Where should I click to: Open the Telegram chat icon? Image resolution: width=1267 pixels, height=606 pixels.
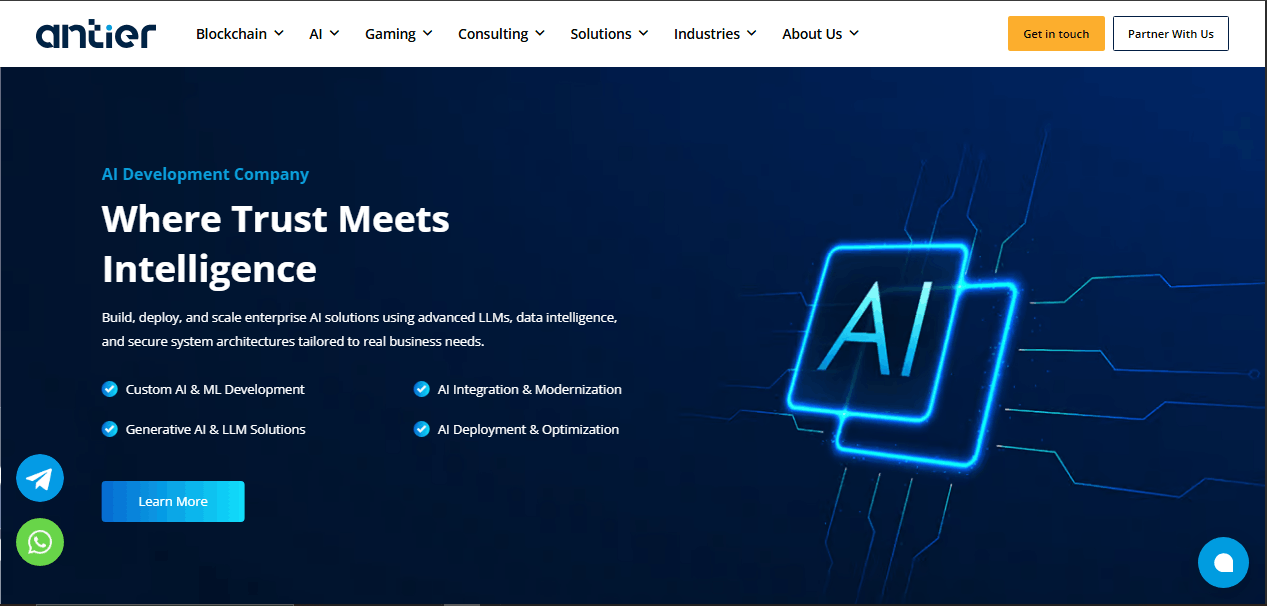(40, 478)
